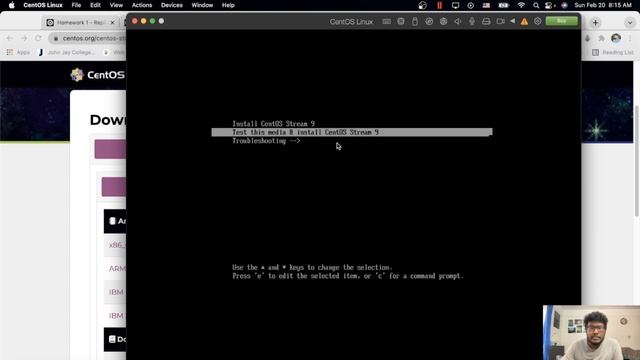Screen dimensions: 640x360
Task: Open the Apps bookmarks shortcut
Action: 18,52
